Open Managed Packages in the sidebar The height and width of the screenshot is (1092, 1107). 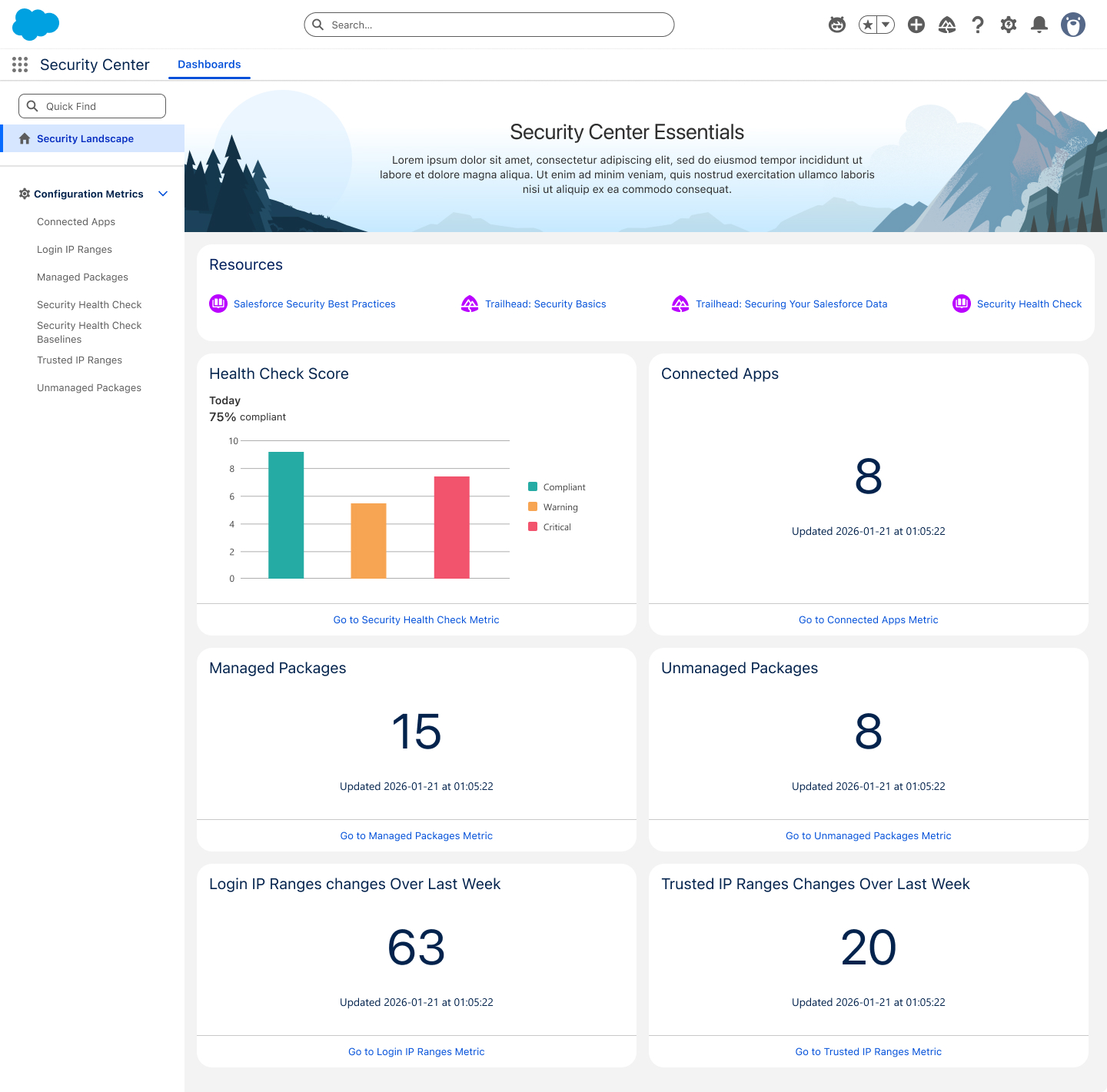click(x=82, y=277)
